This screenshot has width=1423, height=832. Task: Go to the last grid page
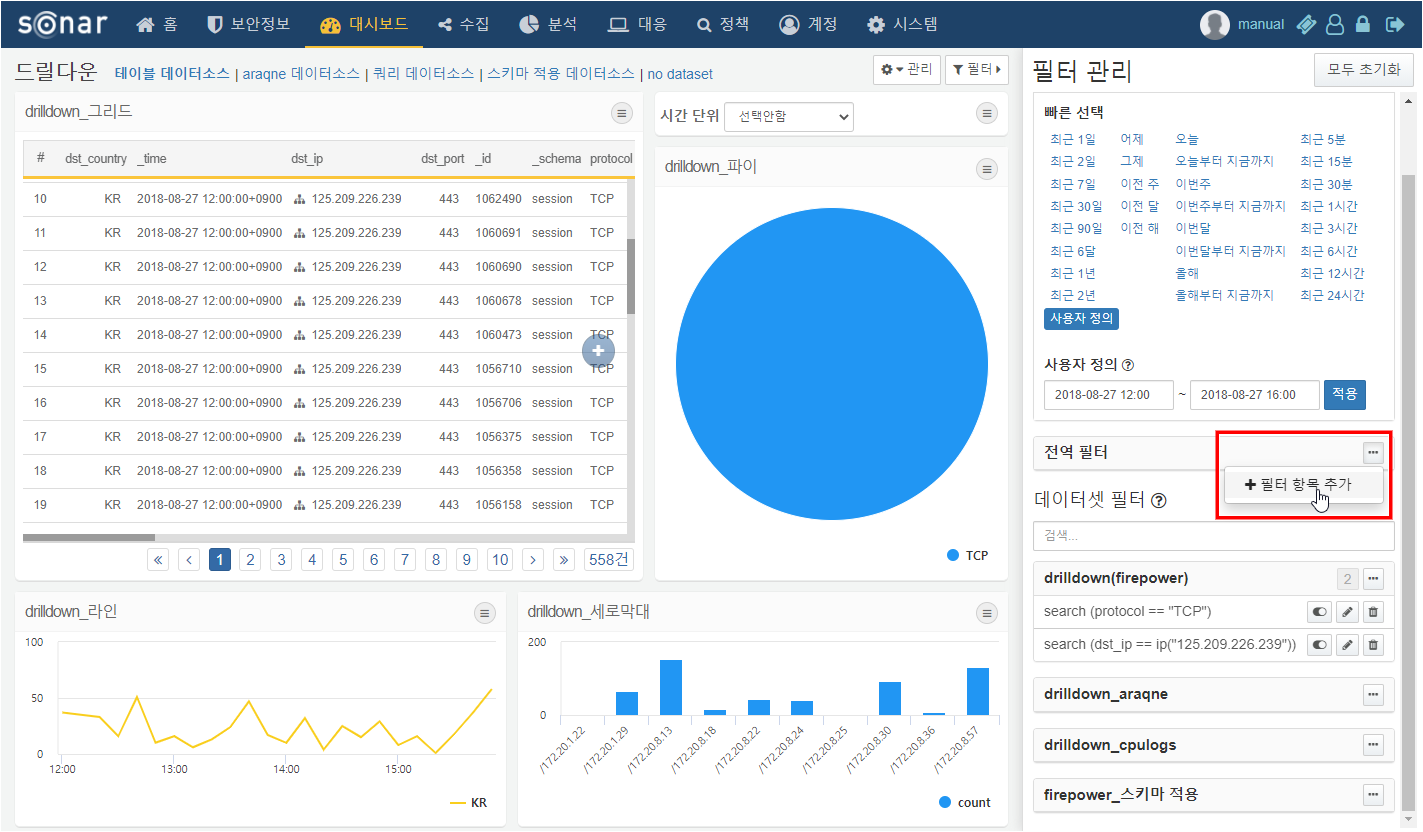pos(564,559)
